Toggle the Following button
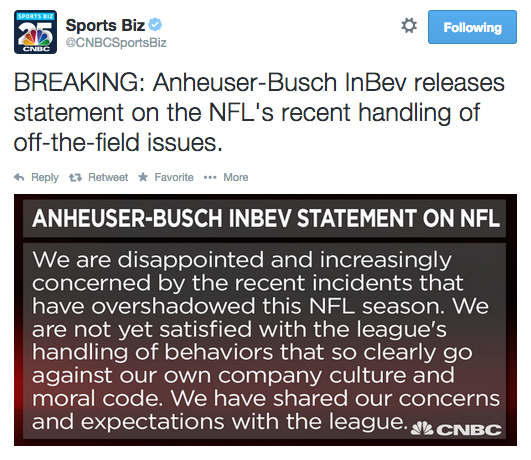This screenshot has width=531, height=460. click(472, 27)
